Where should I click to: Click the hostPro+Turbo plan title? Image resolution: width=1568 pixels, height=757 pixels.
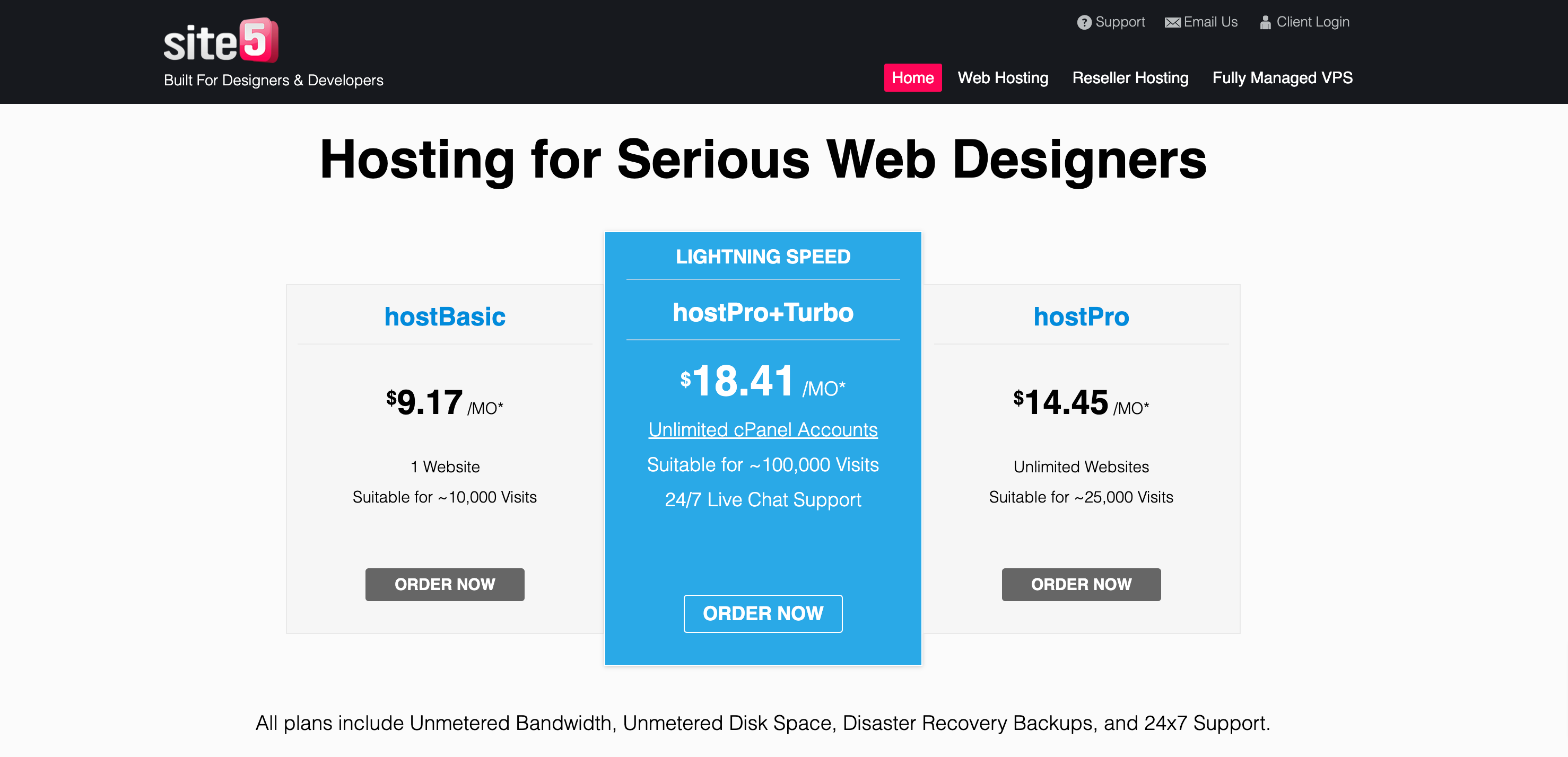(x=763, y=313)
